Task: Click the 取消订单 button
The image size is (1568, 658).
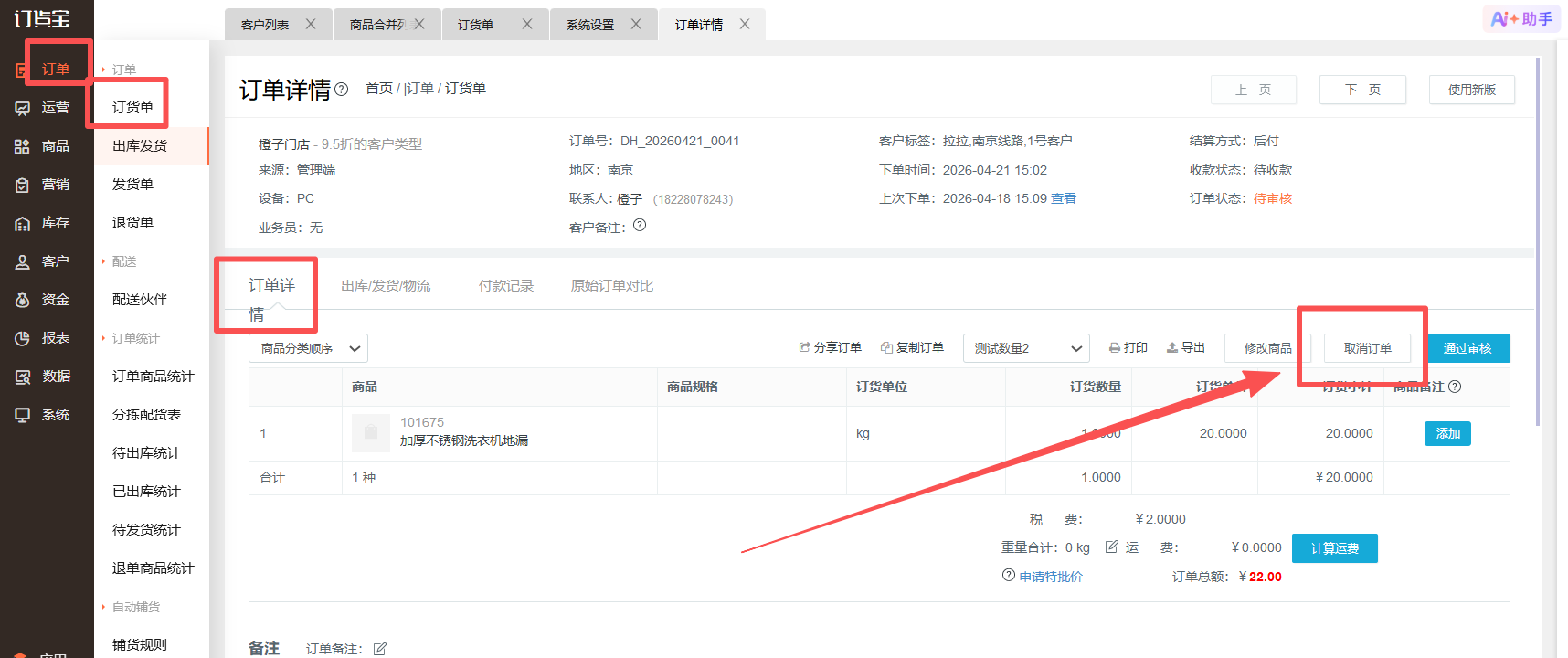Action: pos(1367,348)
